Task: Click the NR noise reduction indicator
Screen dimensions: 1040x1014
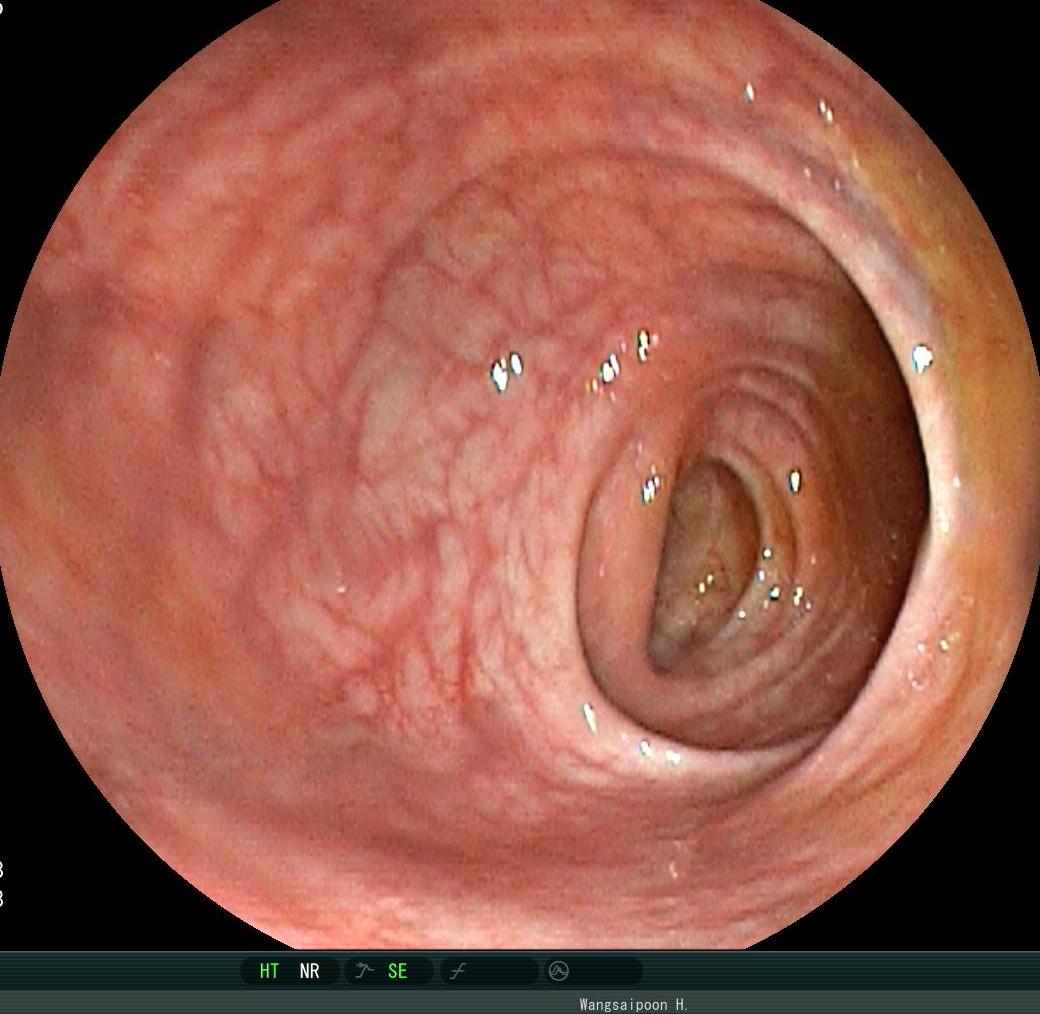Action: click(310, 971)
